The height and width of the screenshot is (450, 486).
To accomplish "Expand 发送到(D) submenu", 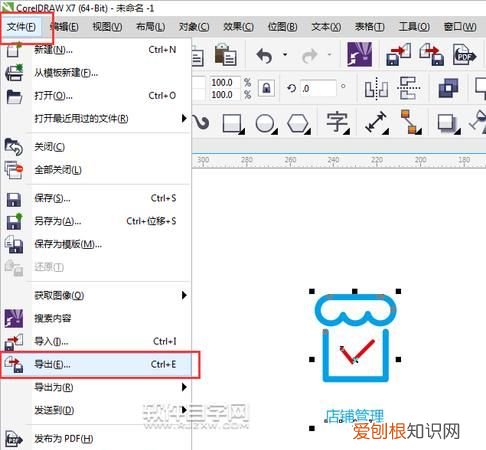I will 97,410.
